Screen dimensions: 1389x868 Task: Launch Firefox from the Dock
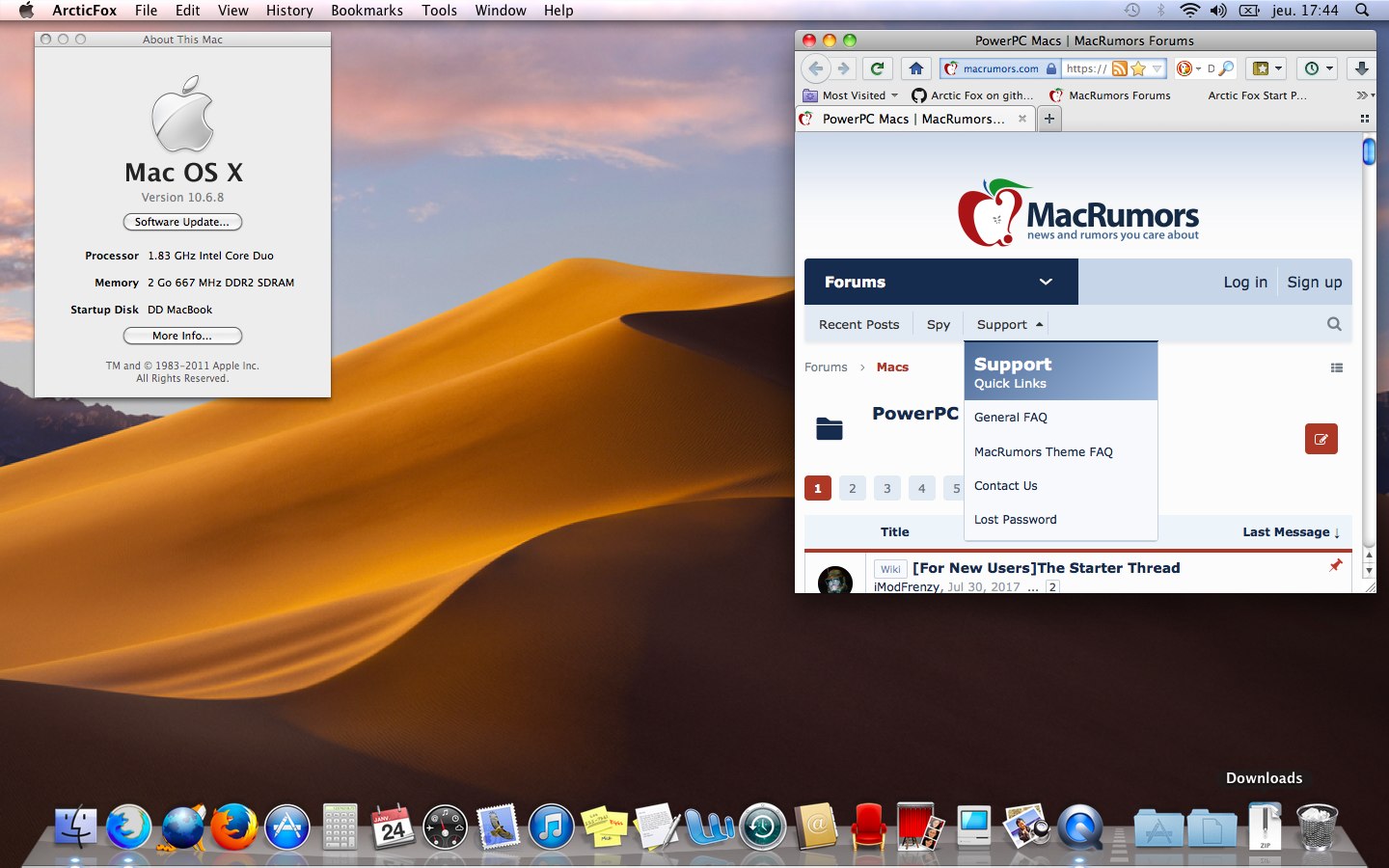point(234,827)
